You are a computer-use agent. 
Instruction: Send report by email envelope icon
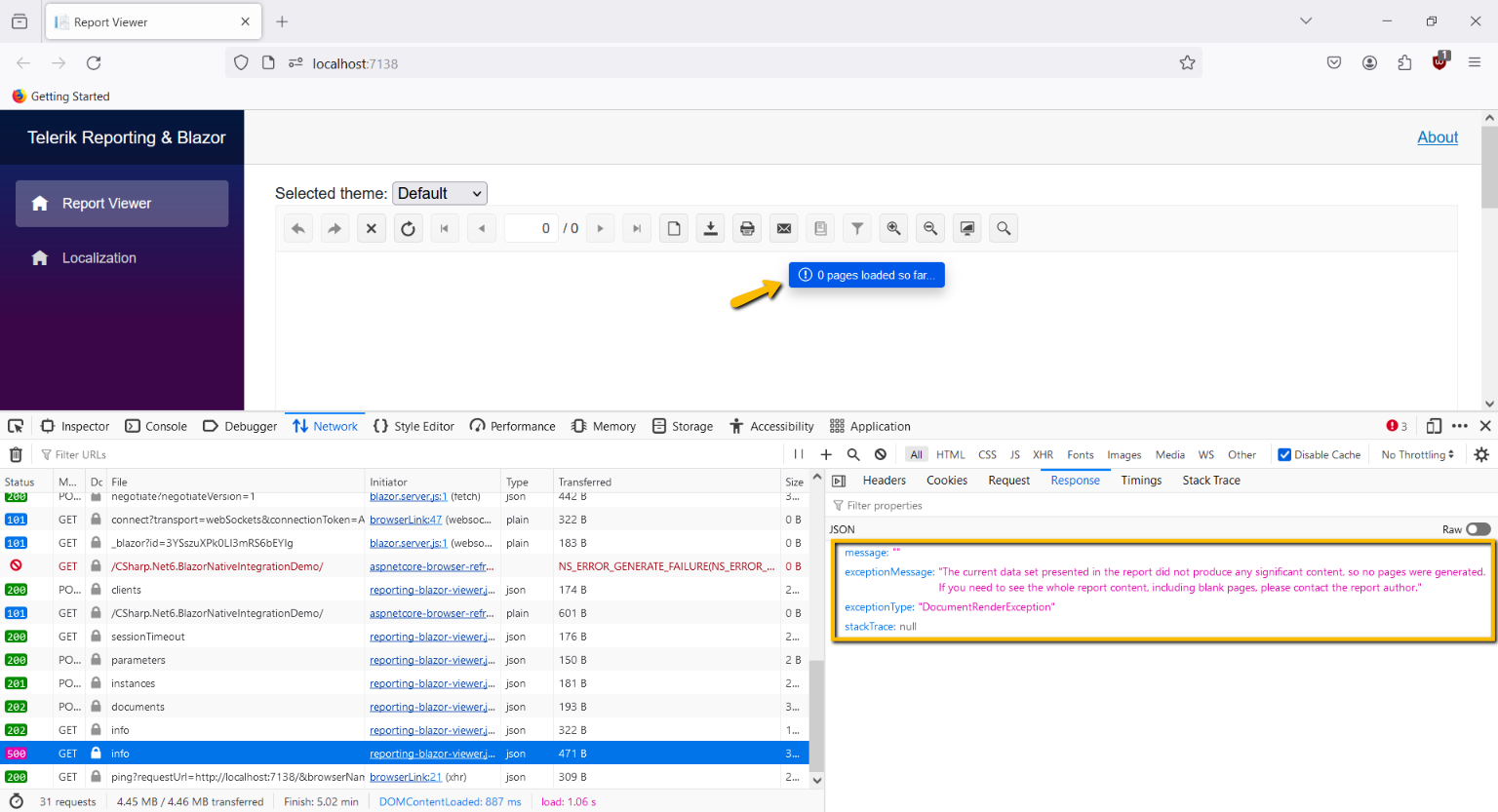point(784,229)
